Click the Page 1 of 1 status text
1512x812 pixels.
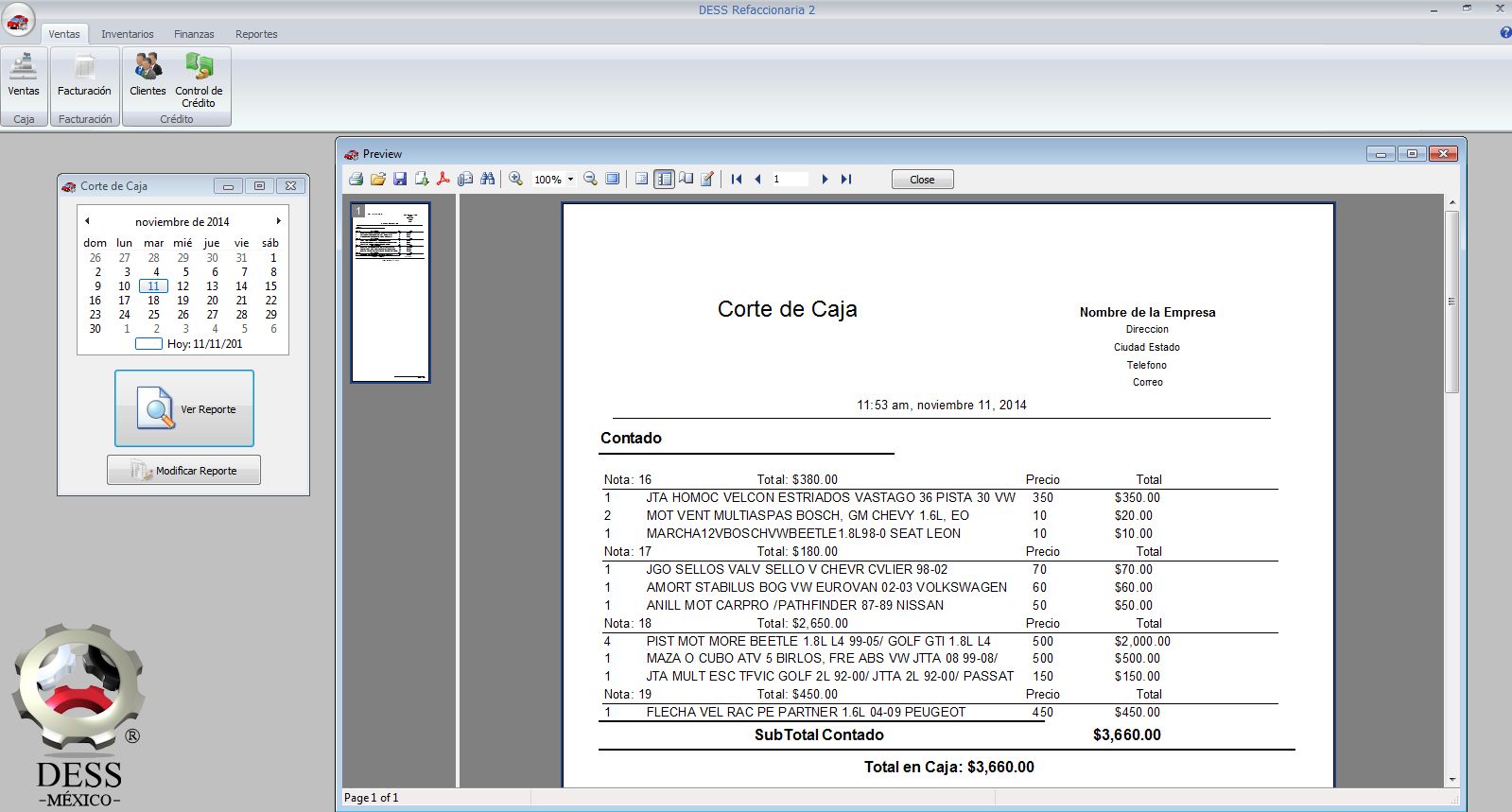(x=371, y=798)
